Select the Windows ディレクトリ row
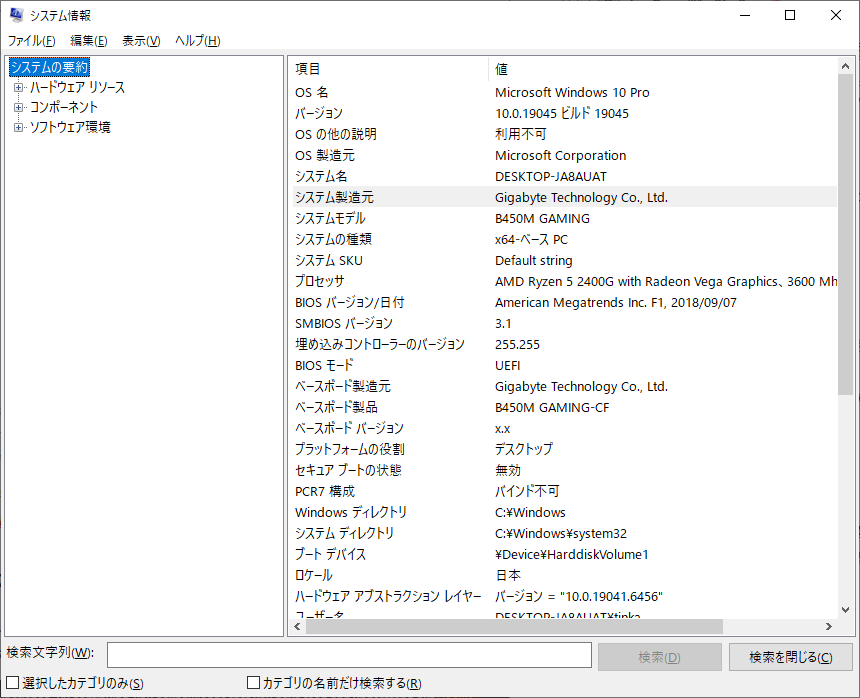The width and height of the screenshot is (860, 698). (x=565, y=513)
